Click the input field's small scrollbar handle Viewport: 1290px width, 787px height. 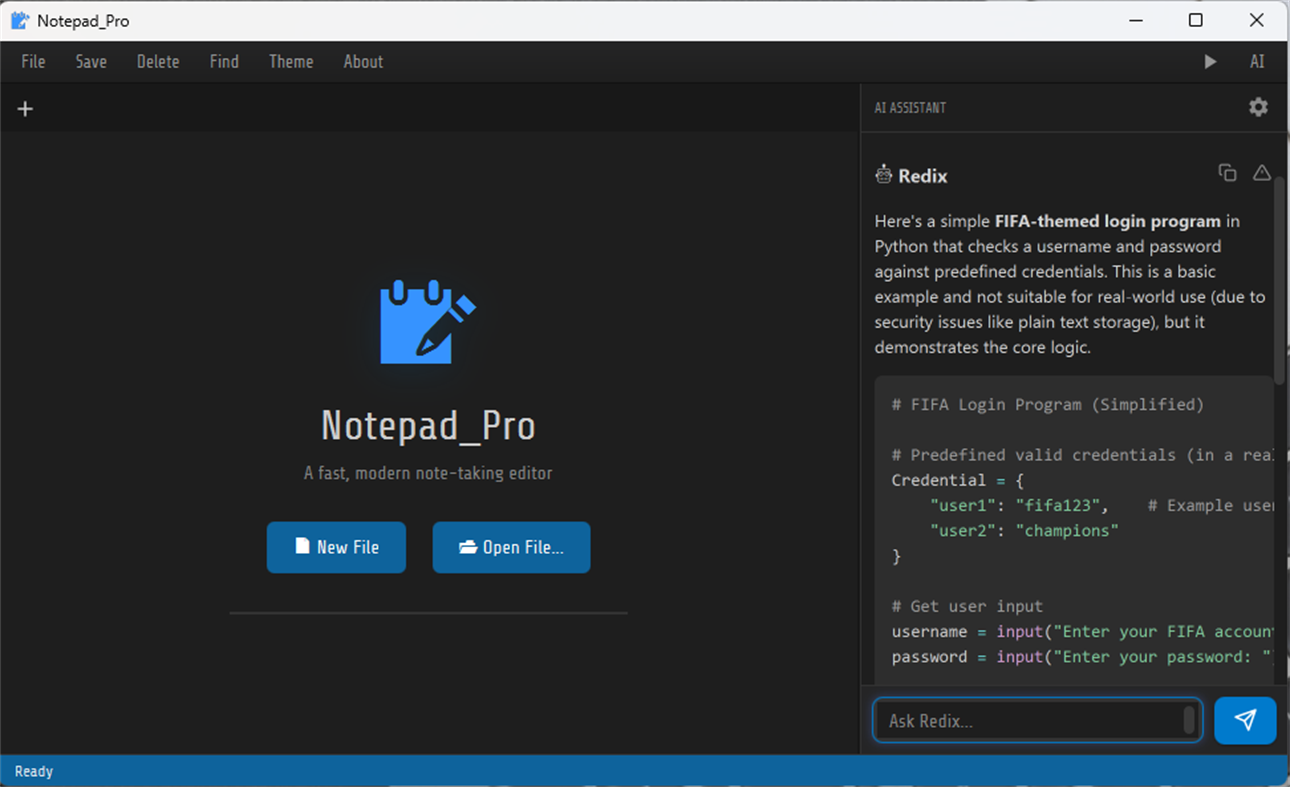tap(1188, 720)
